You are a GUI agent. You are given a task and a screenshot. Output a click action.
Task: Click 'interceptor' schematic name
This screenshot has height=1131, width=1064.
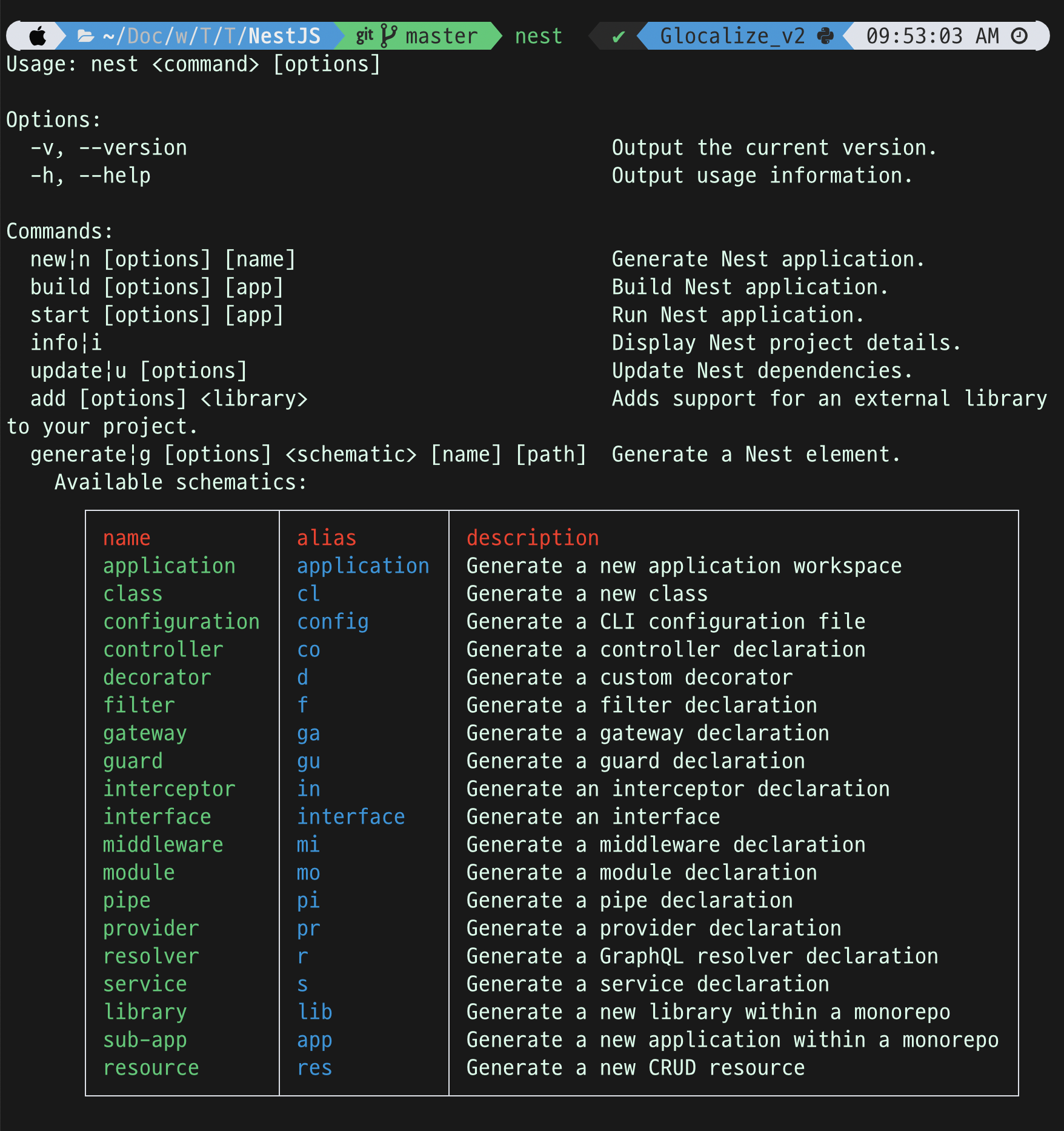169,789
